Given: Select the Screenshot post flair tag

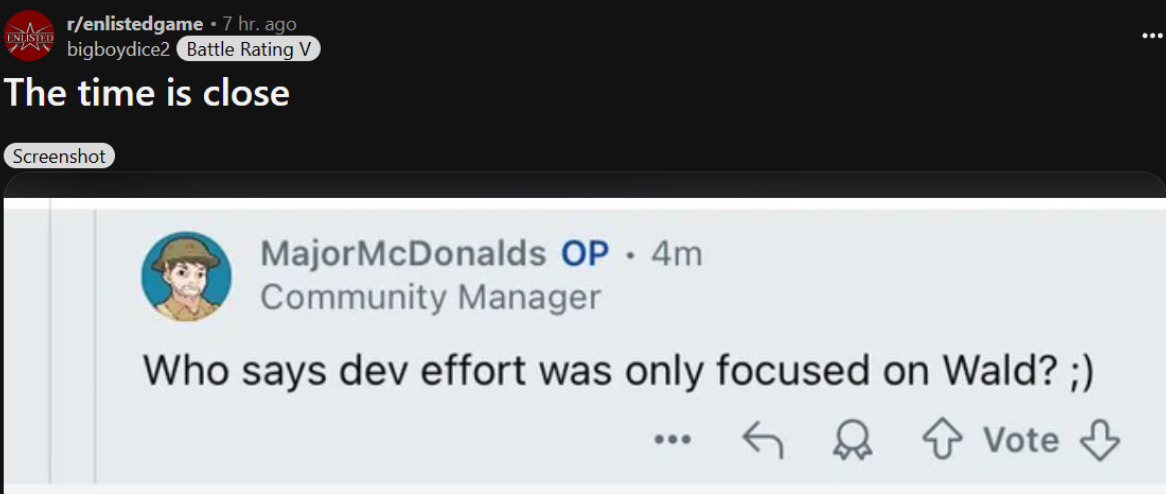Looking at the screenshot, I should click(x=59, y=155).
